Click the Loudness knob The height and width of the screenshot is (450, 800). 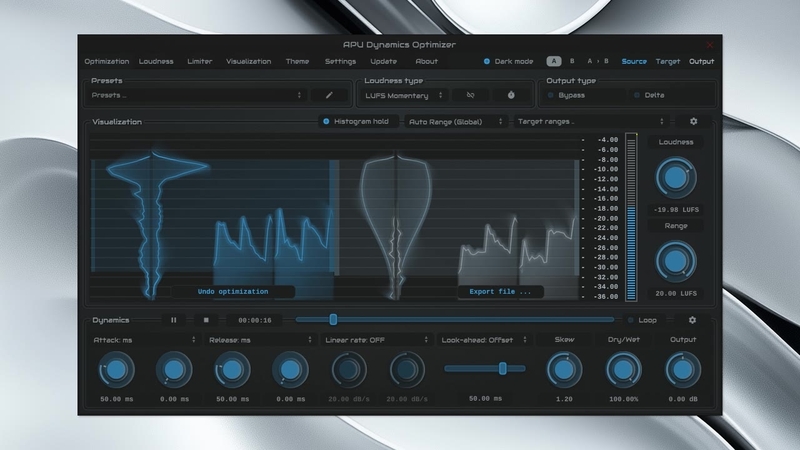[x=676, y=177]
